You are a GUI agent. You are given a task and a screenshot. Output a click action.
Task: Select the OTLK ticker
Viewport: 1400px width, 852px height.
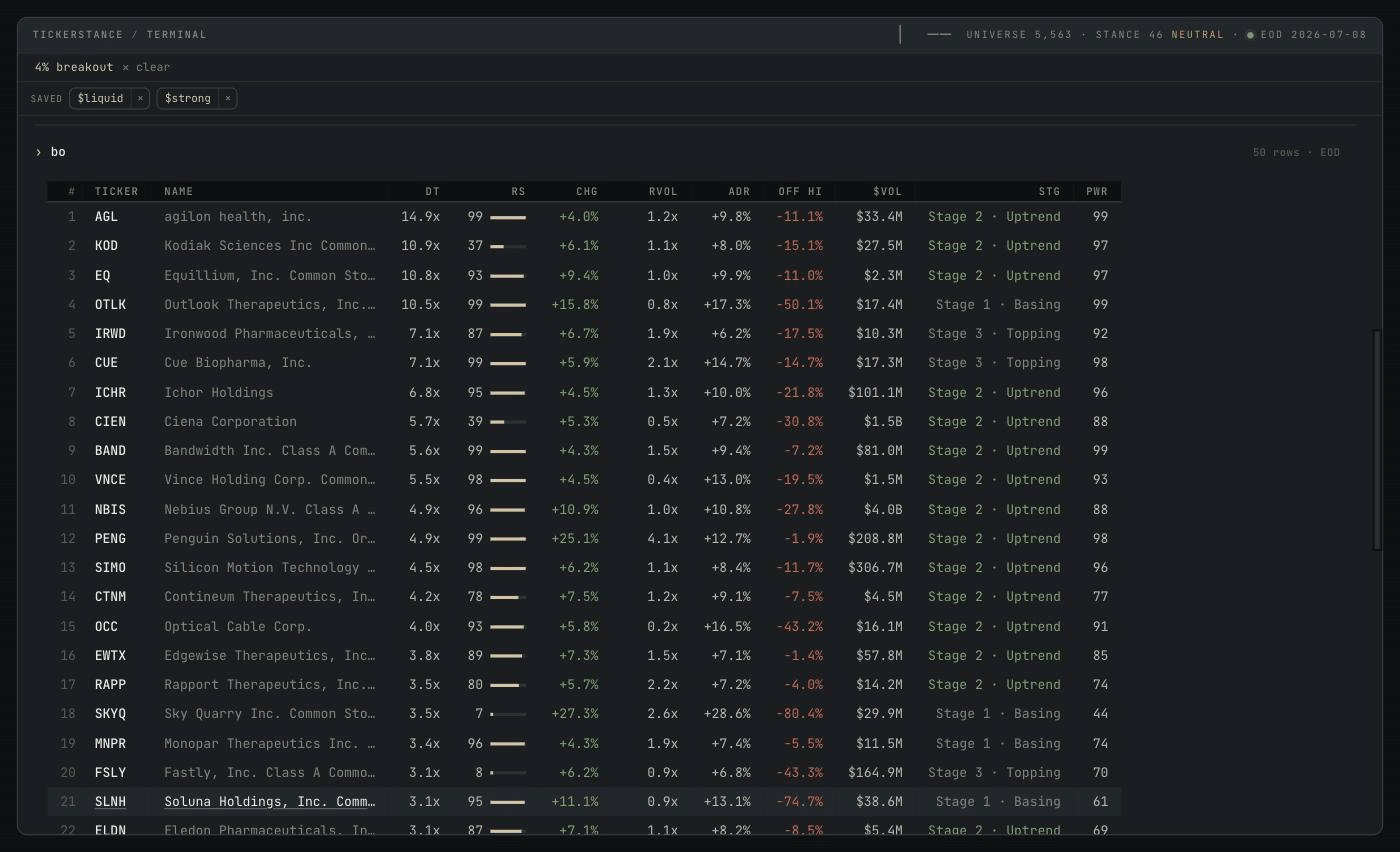click(110, 304)
